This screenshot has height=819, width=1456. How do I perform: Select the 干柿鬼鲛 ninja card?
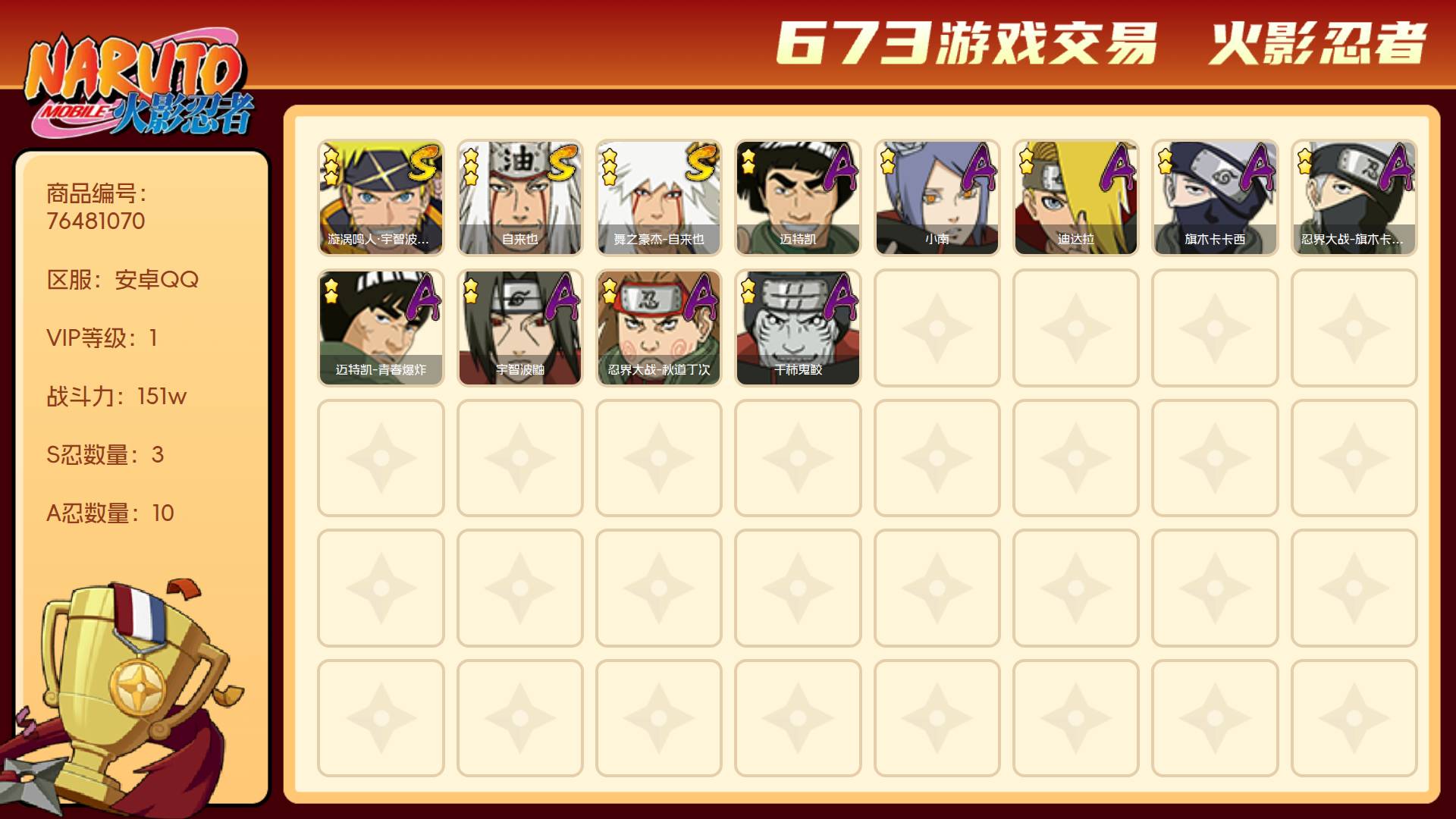point(798,328)
